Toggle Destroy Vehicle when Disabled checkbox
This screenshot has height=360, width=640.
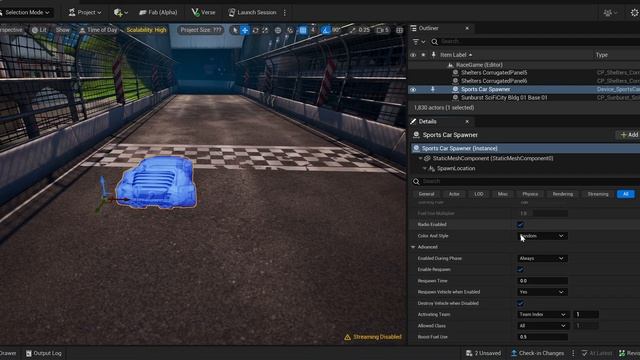520,304
